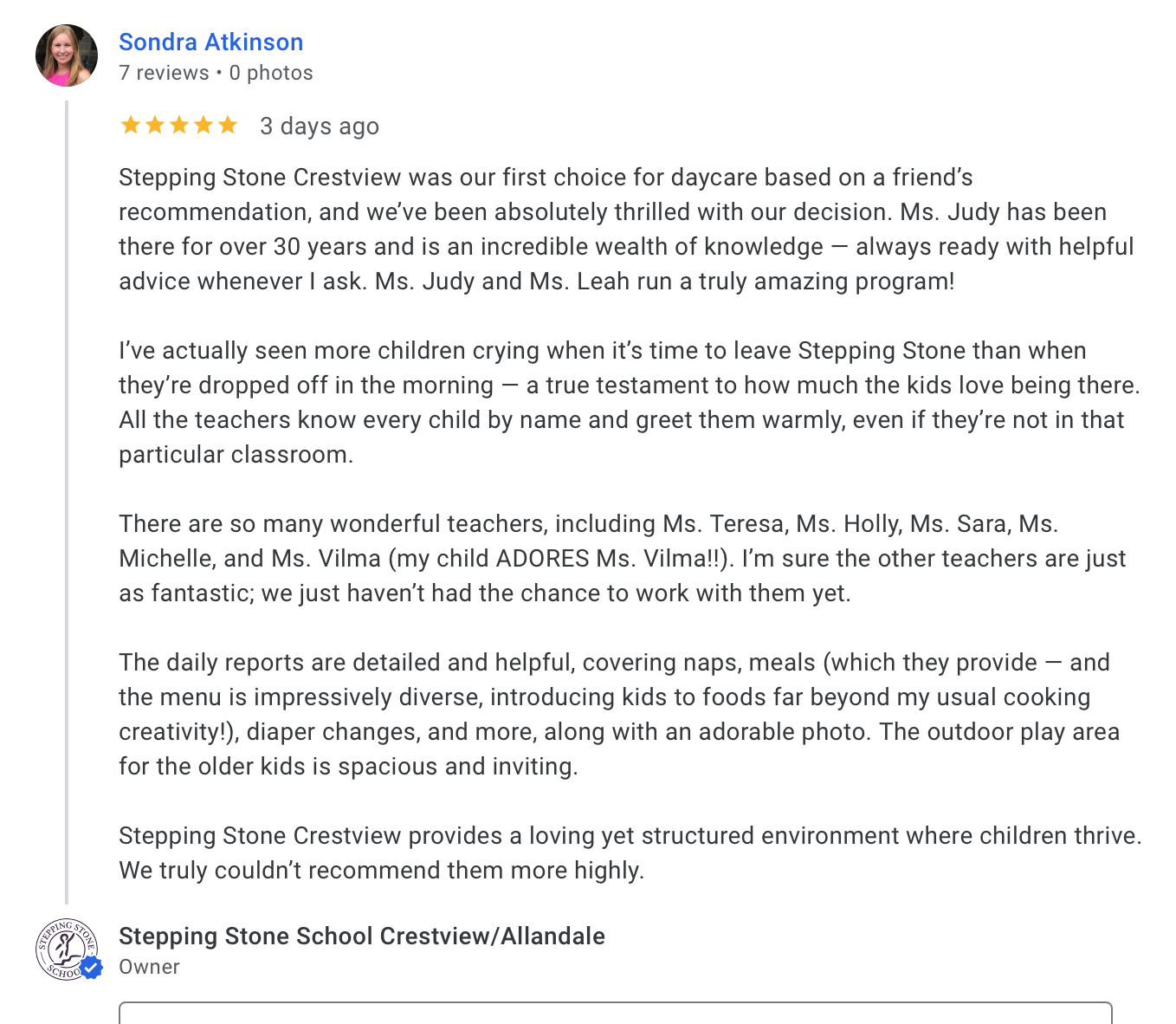Click the fourth gold rating star
Screen dimensions: 1176x1024
tap(204, 126)
